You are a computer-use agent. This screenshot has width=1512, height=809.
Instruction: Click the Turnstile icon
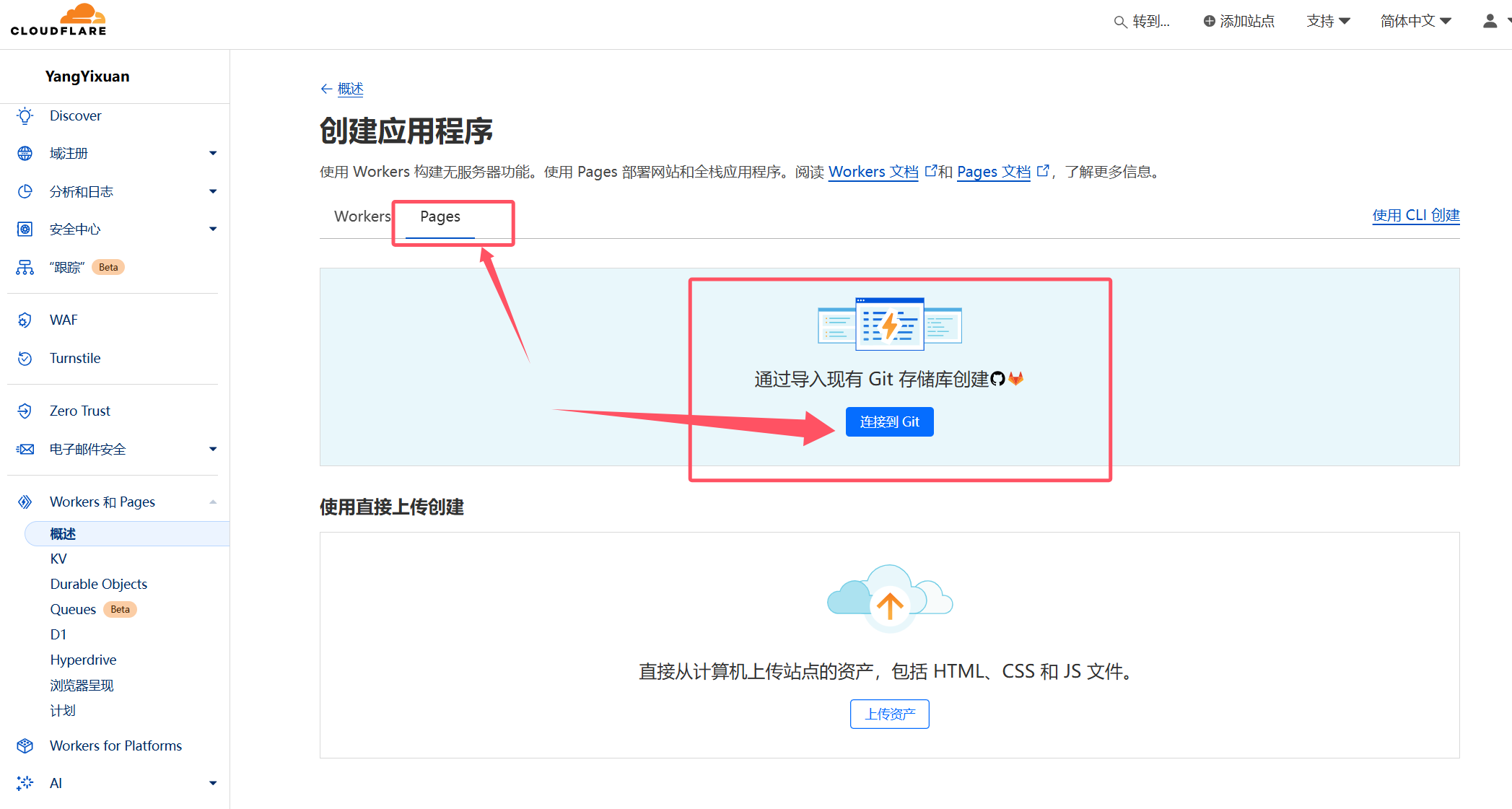25,358
